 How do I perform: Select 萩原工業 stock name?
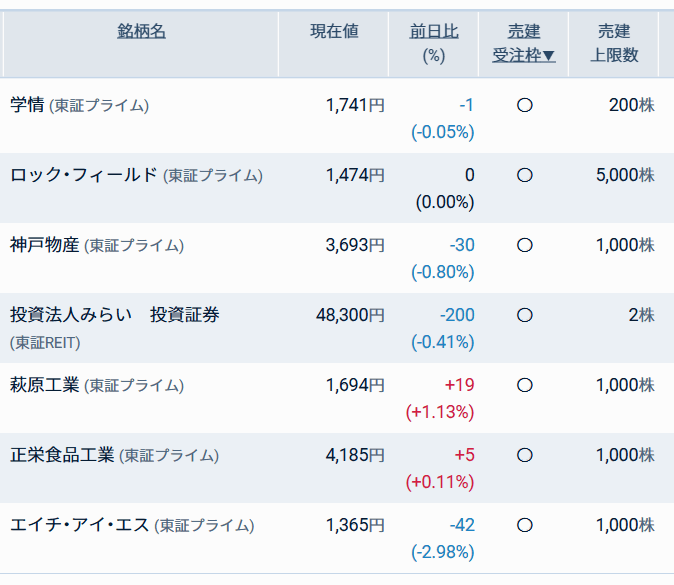pyautogui.click(x=44, y=385)
